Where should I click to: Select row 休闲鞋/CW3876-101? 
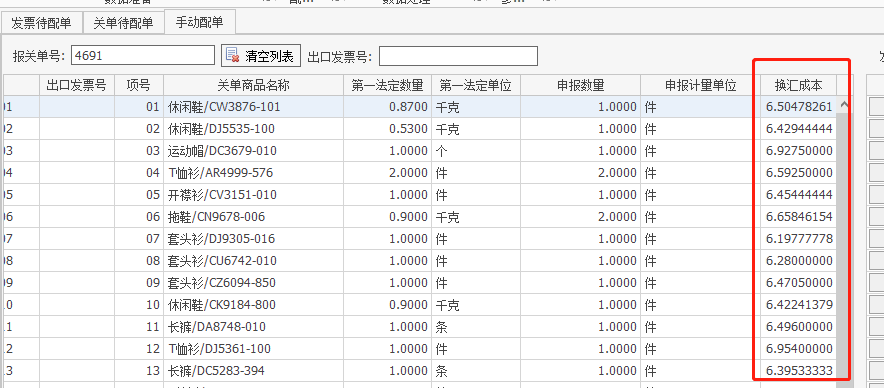420,107
